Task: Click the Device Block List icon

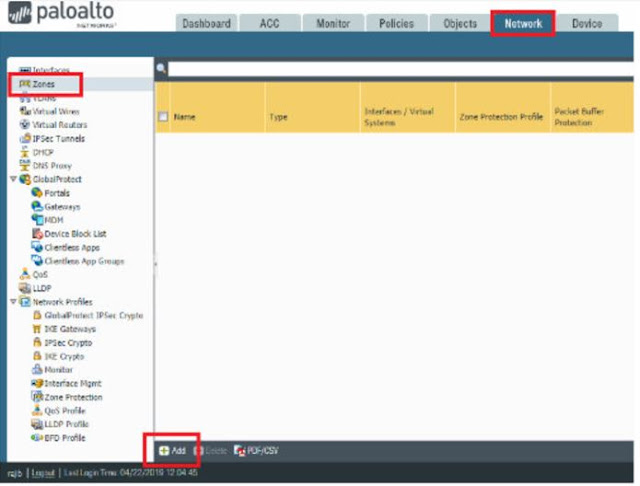Action: [x=37, y=233]
